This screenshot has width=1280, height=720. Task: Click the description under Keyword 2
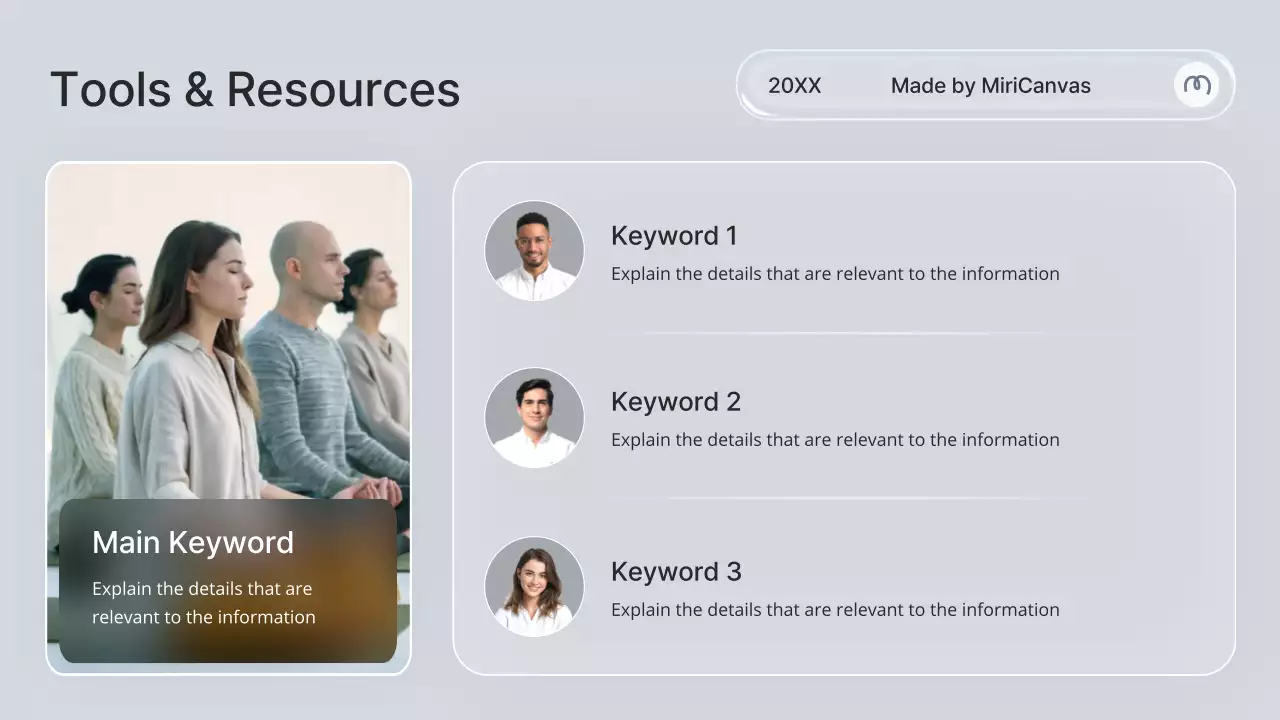(x=835, y=439)
